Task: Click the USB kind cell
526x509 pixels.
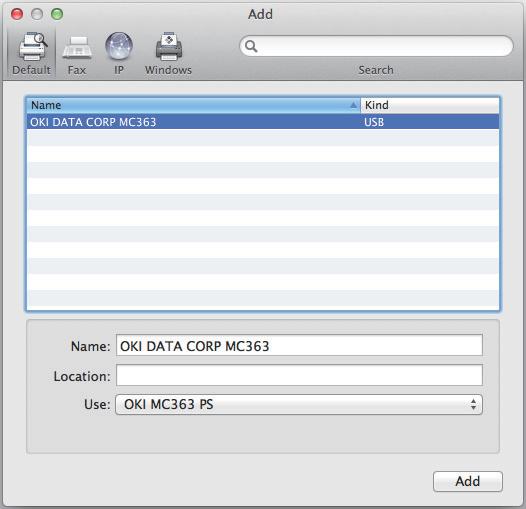Action: tap(374, 122)
